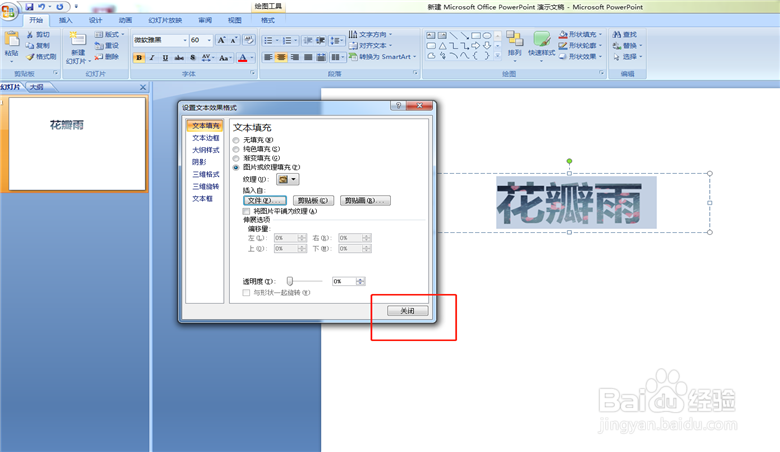Reset the slide layout (重设)
The image size is (780, 452).
[x=107, y=45]
